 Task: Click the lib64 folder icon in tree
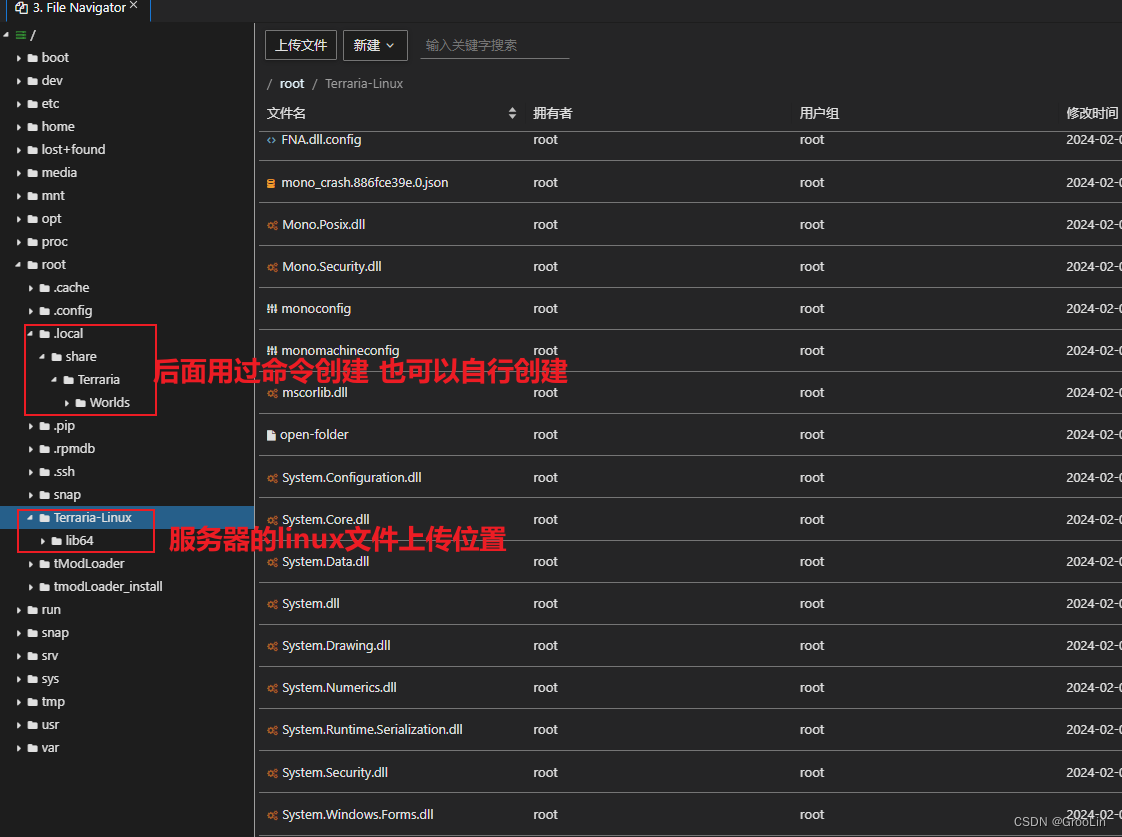click(57, 542)
